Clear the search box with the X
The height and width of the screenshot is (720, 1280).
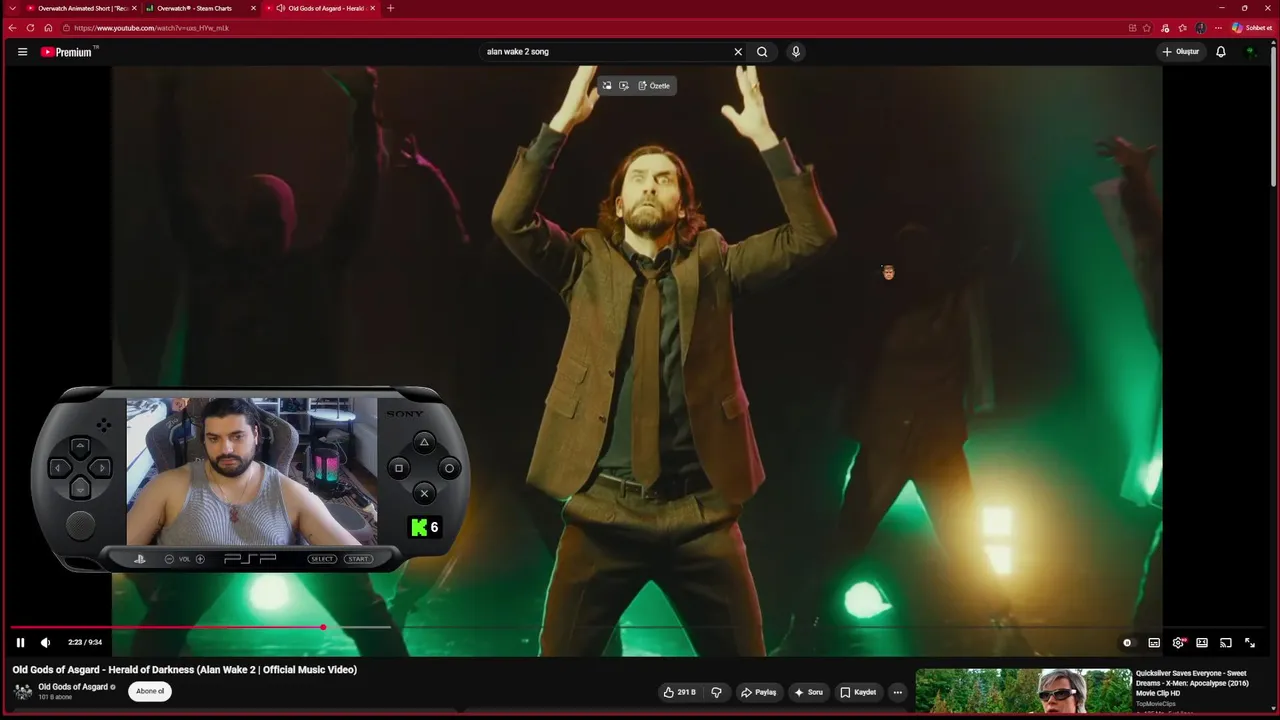pos(738,52)
